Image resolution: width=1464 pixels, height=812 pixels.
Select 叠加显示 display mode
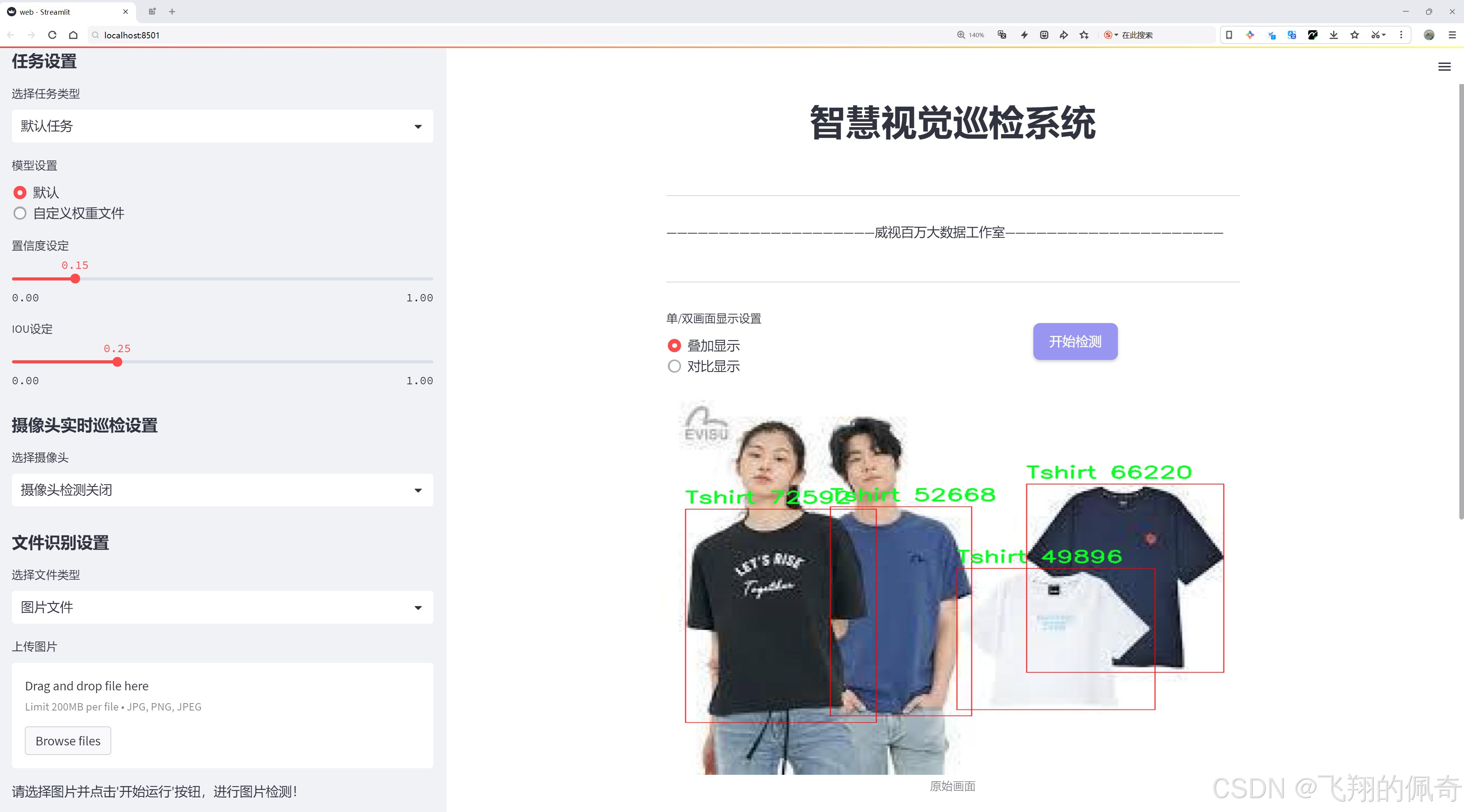pyautogui.click(x=674, y=345)
